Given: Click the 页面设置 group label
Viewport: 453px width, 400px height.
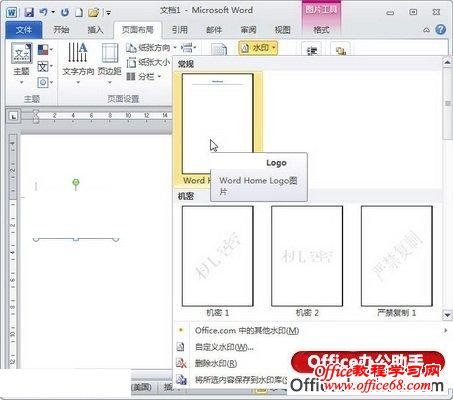Looking at the screenshot, I should click(123, 99).
